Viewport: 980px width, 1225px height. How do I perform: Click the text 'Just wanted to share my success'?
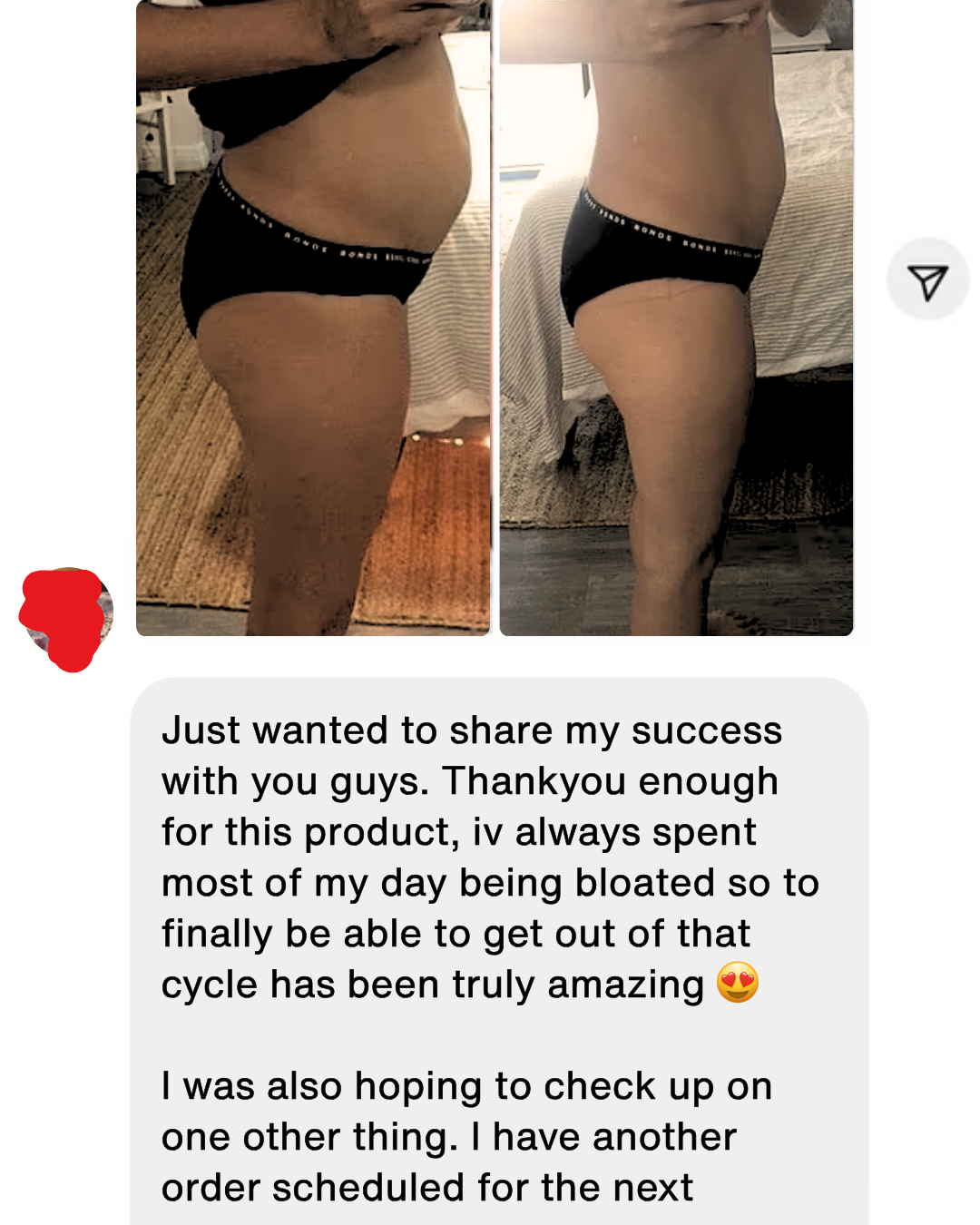472,731
